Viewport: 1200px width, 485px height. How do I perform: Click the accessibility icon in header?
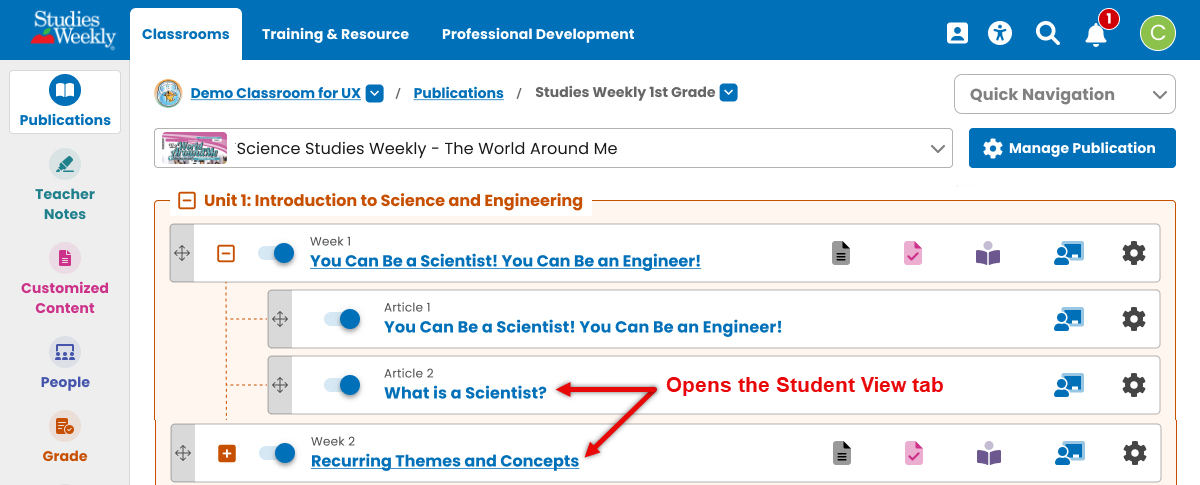coord(1000,34)
